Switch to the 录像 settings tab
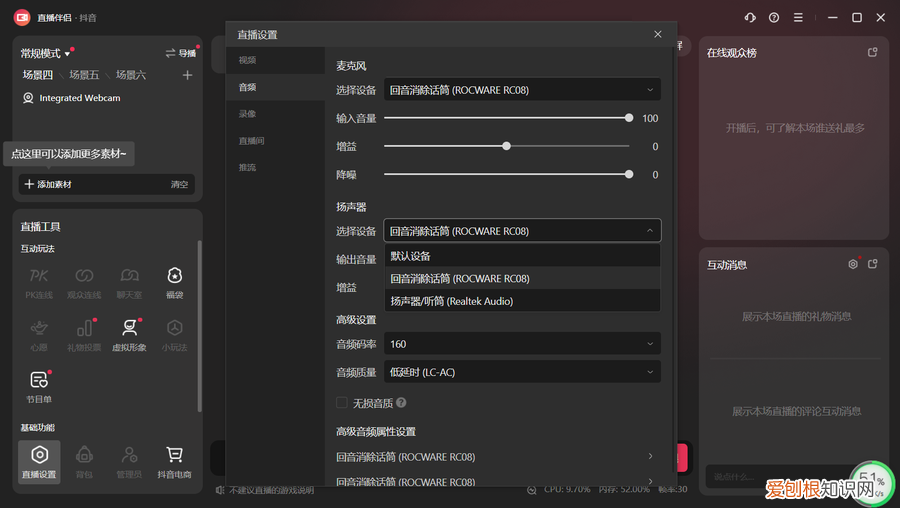This screenshot has height=508, width=900. [276, 114]
